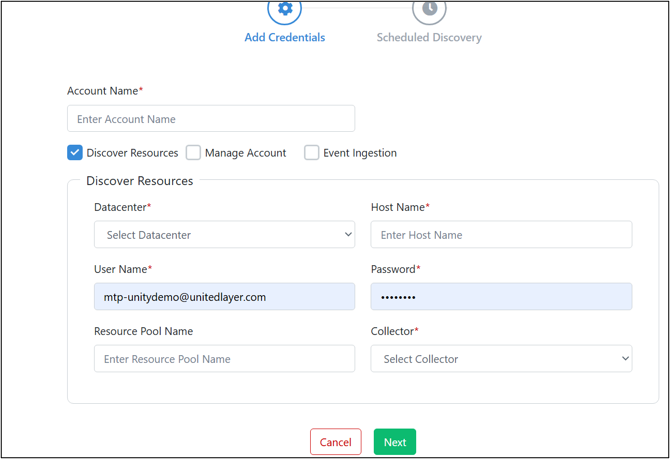
Task: Click the Resource Pool Name label
Action: click(x=144, y=331)
